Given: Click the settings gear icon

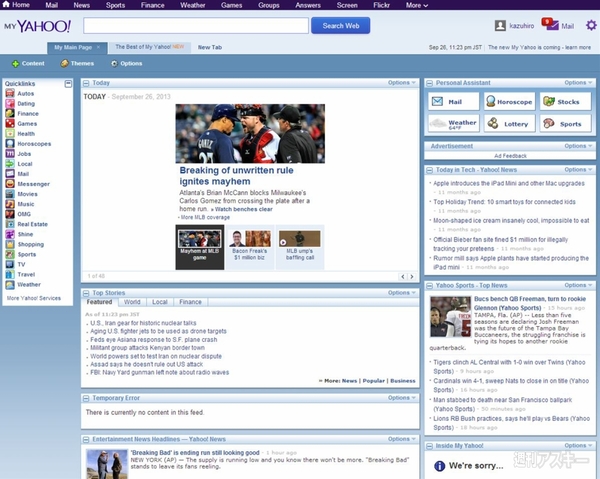Looking at the screenshot, I should [591, 26].
